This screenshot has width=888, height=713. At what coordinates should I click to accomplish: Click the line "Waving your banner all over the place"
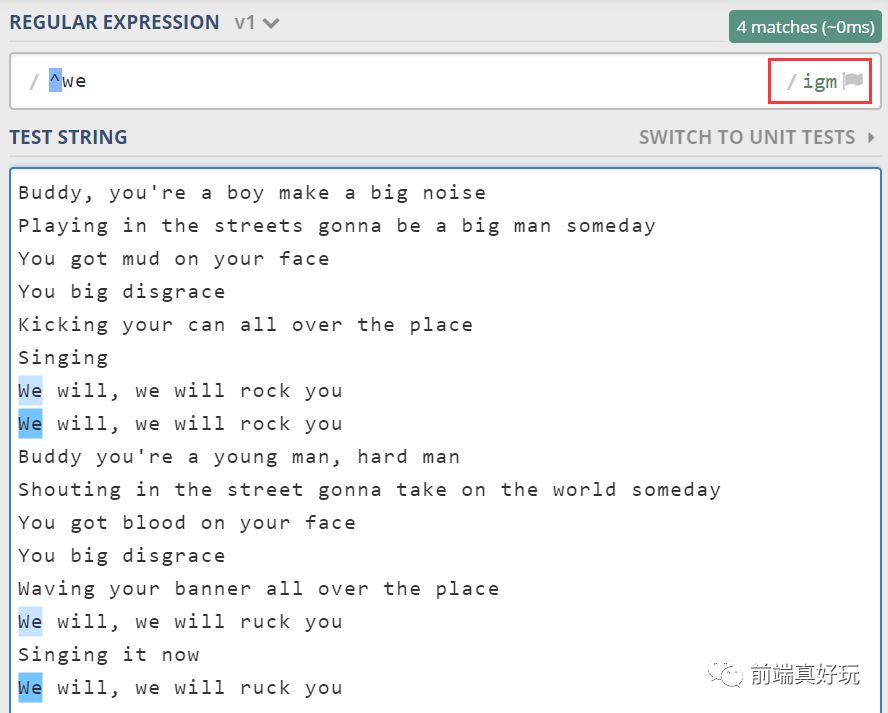coord(258,589)
